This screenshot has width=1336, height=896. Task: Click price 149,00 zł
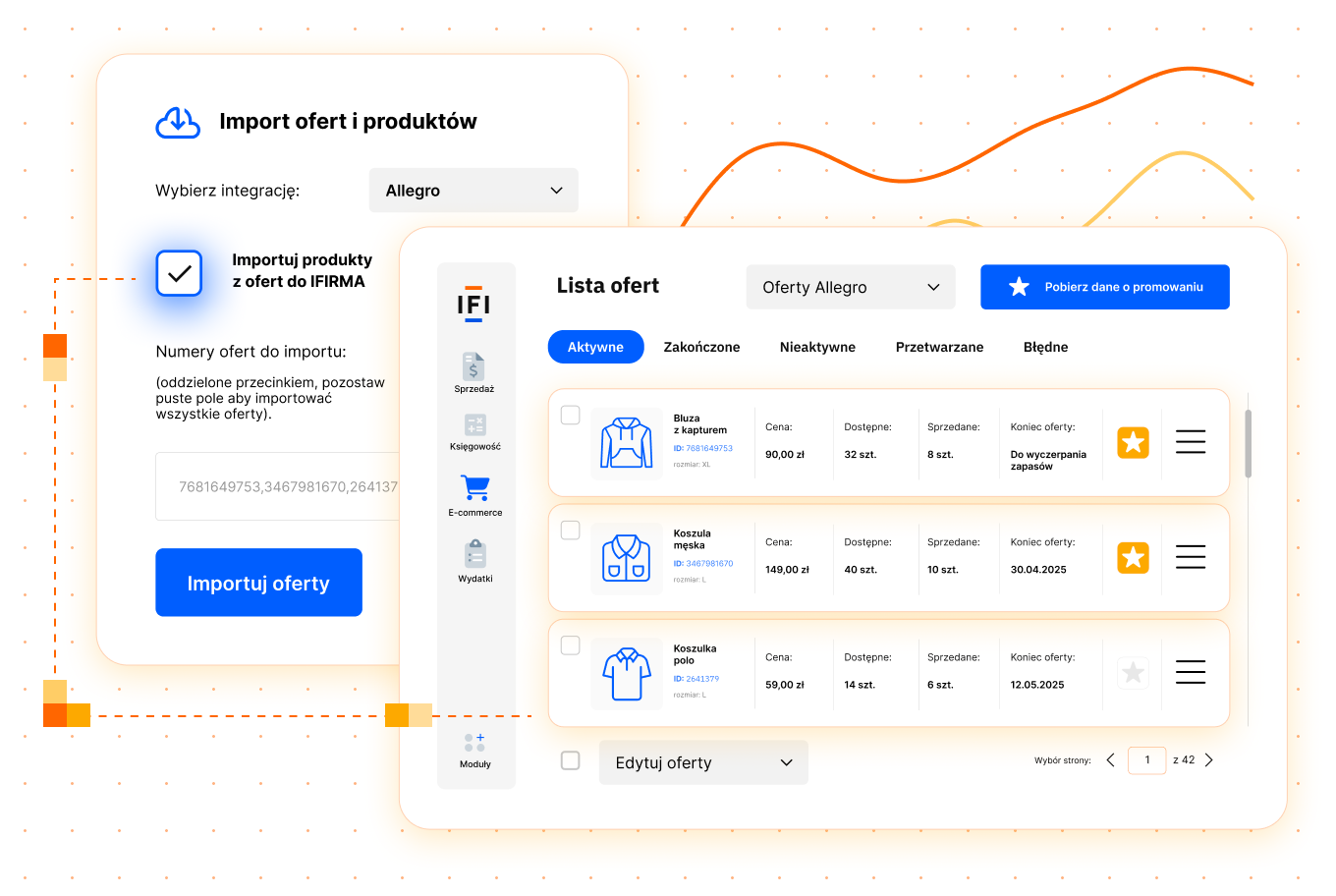pyautogui.click(x=788, y=570)
